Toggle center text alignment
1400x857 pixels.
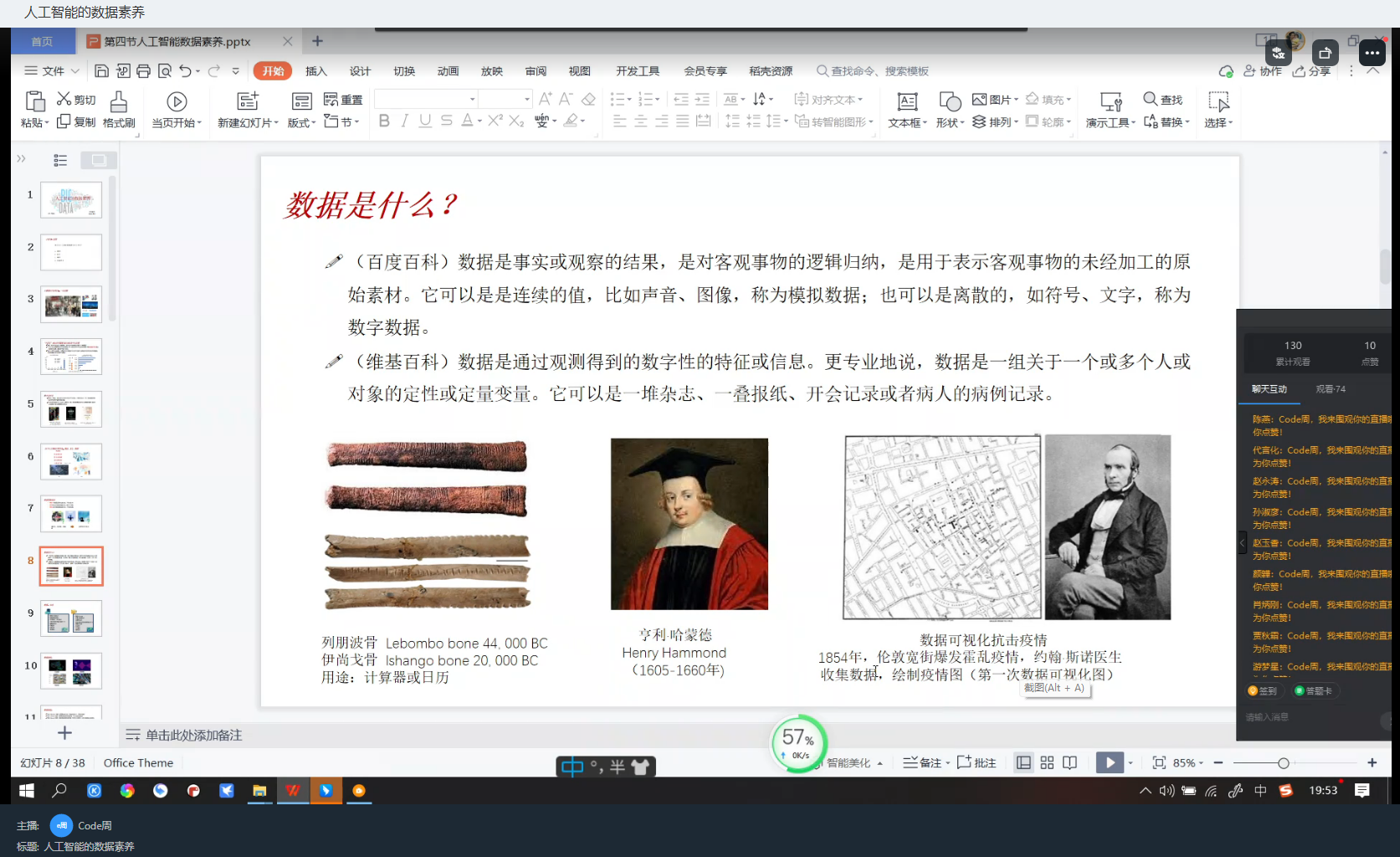click(x=641, y=121)
